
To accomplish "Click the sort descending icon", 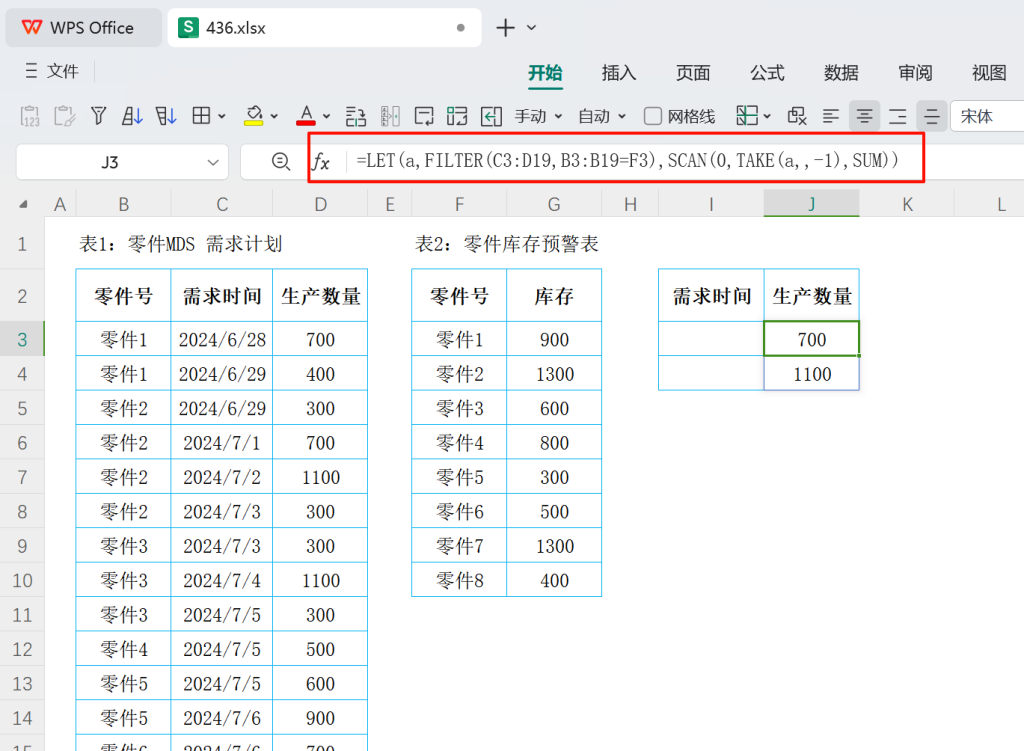I will click(166, 116).
